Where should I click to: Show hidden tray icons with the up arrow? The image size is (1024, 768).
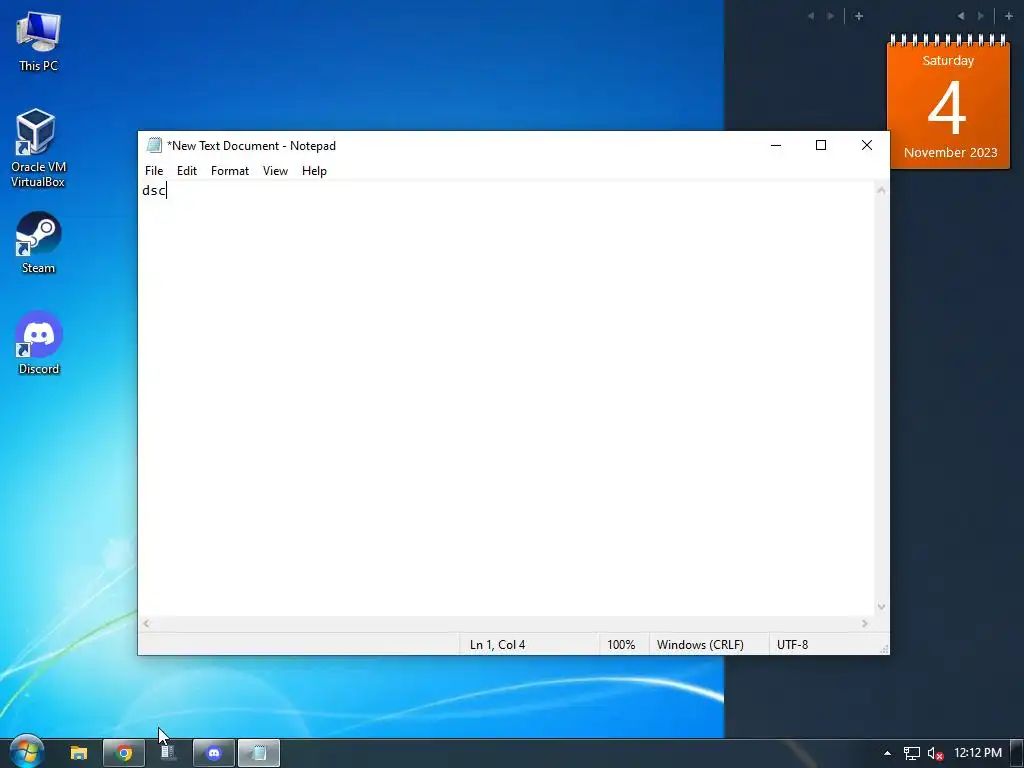pyautogui.click(x=887, y=753)
